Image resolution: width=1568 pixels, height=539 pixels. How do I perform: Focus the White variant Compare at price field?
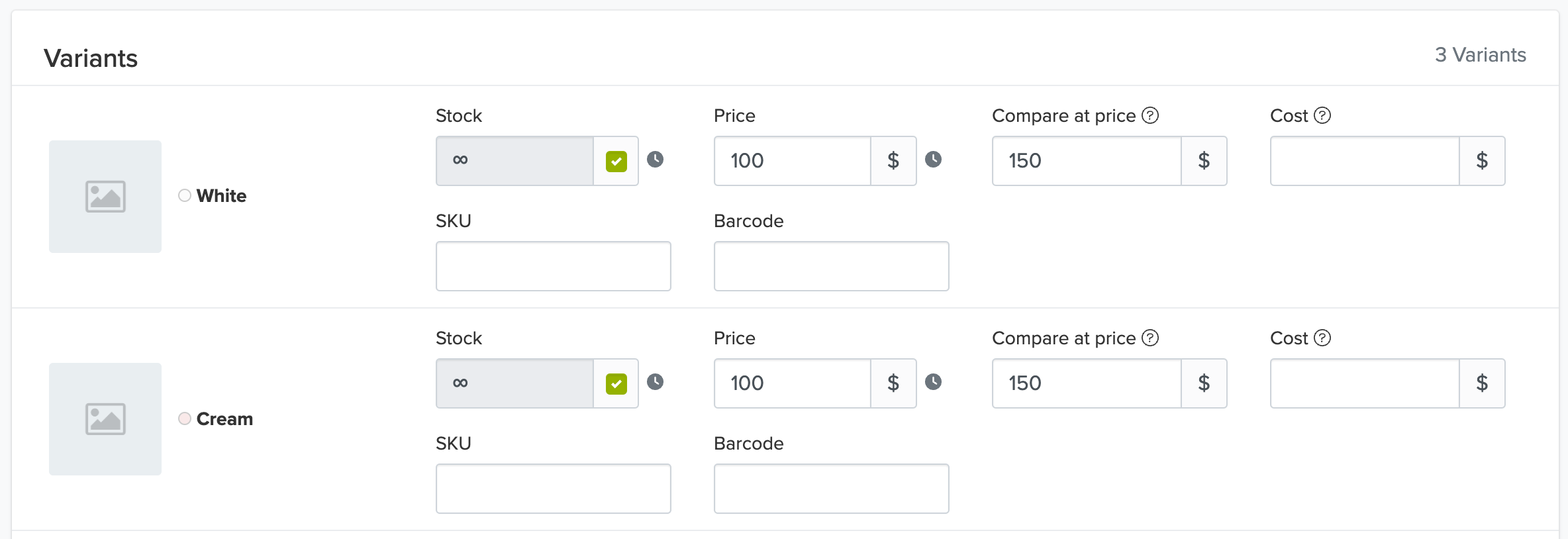(1086, 161)
